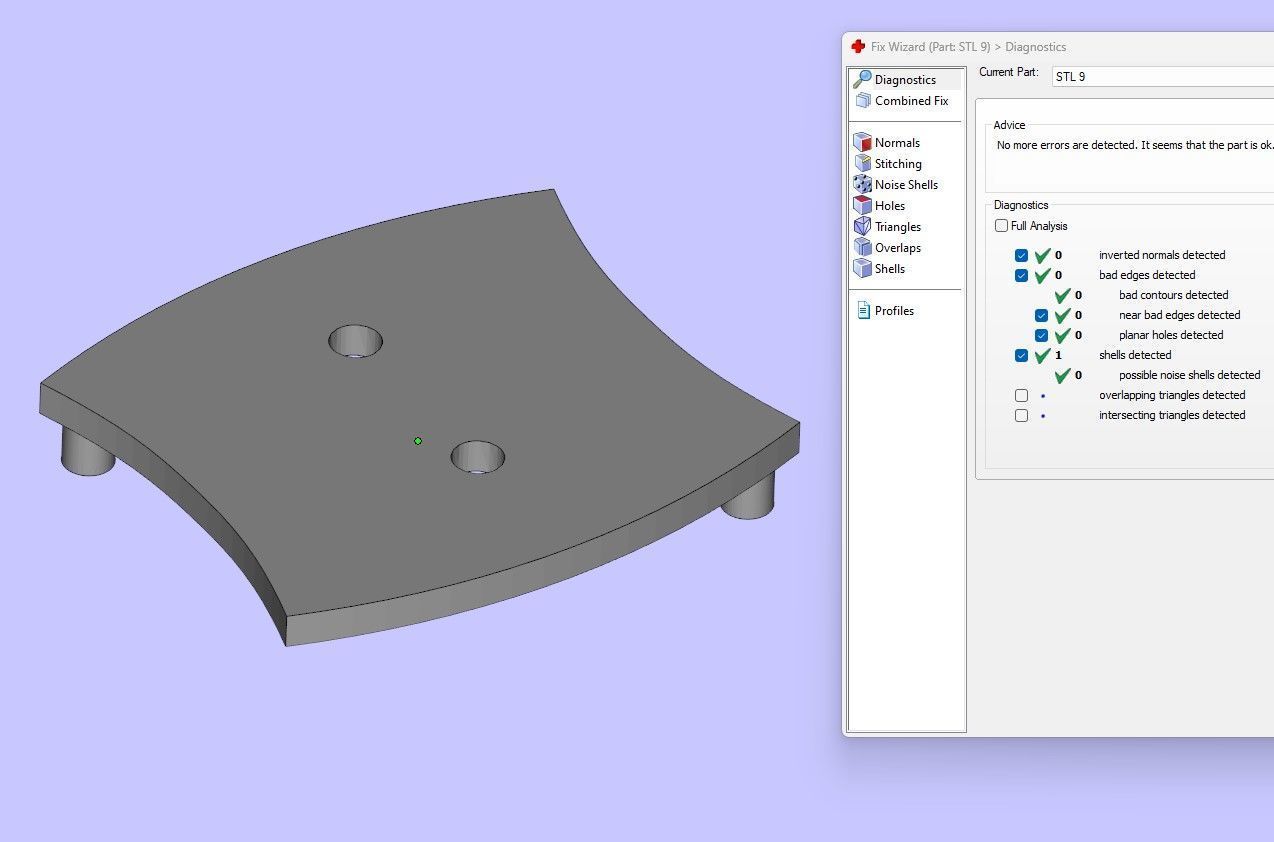Click the Combined Fix cube icon
The height and width of the screenshot is (842, 1274).
[863, 101]
